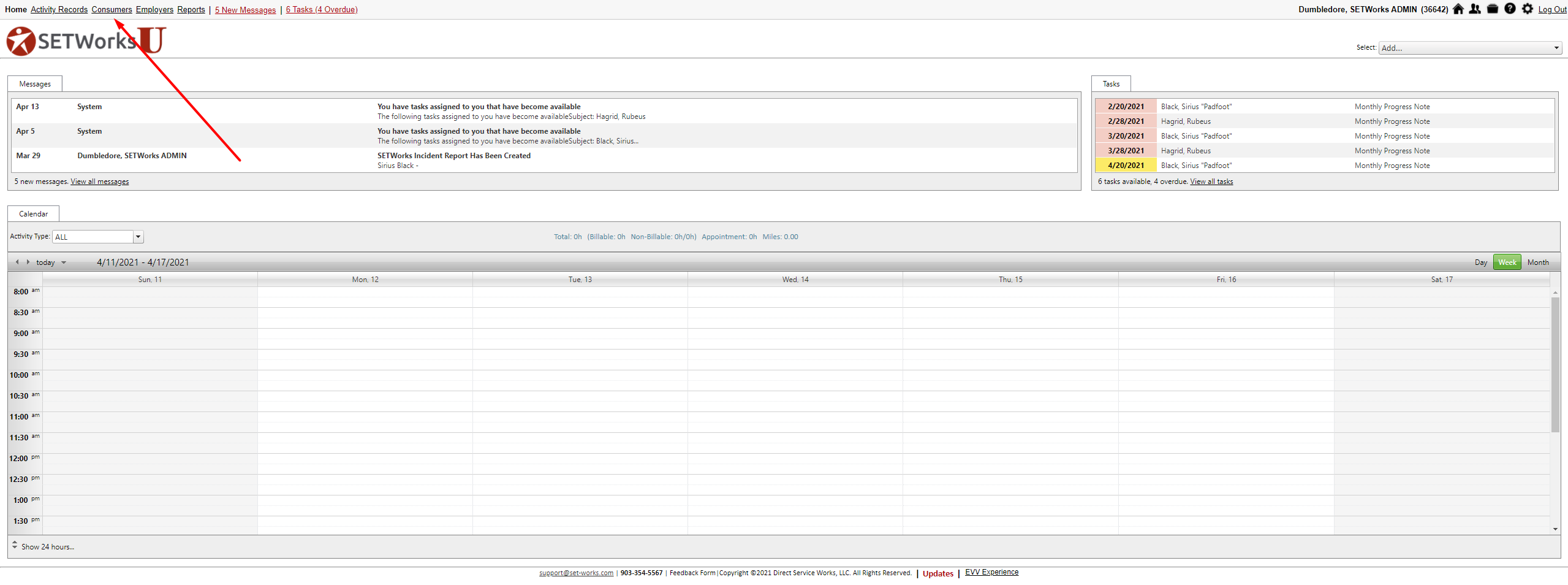
Task: Open settings gear icon
Action: tap(1528, 9)
